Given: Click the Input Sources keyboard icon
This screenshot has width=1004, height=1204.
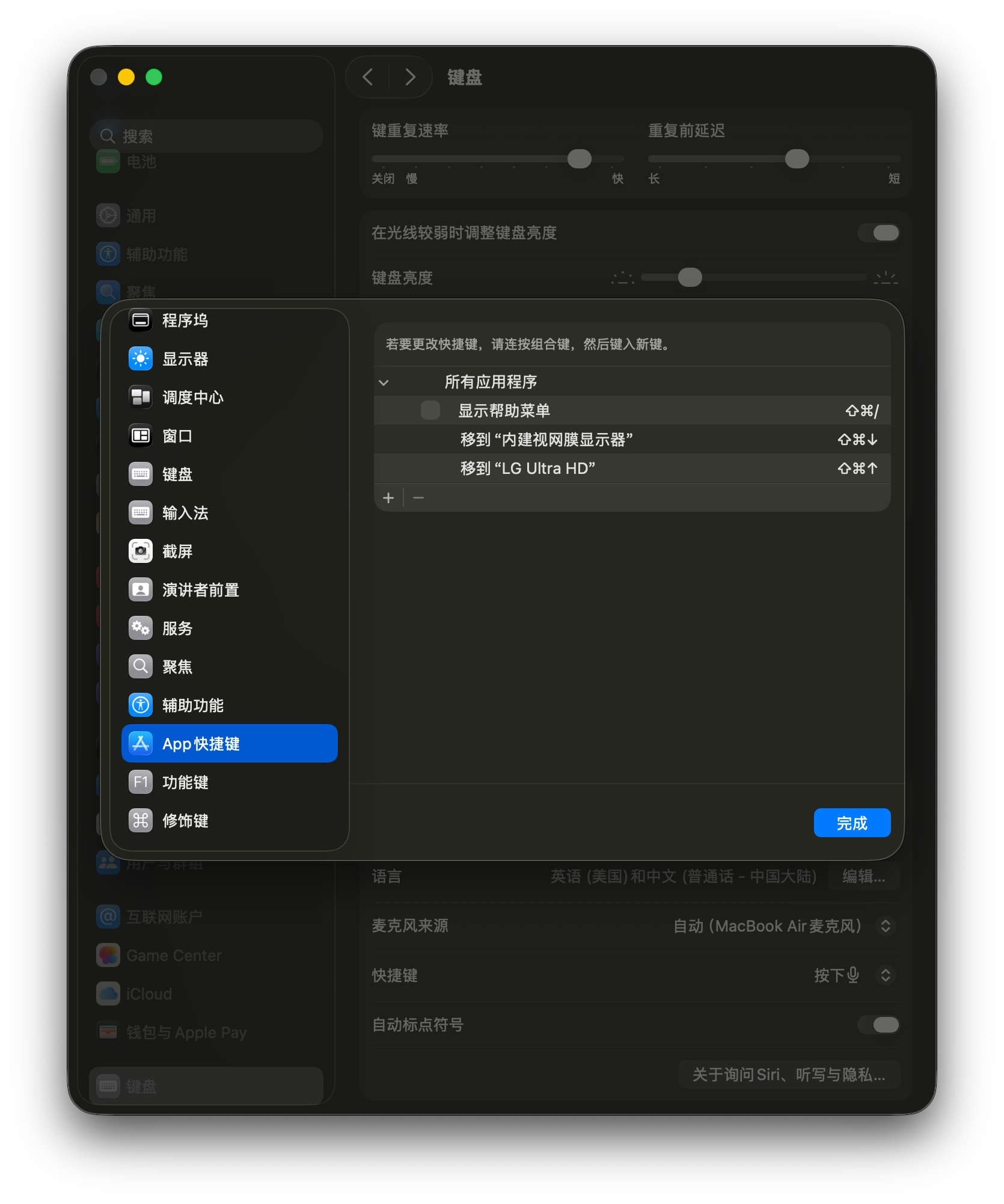Looking at the screenshot, I should click(141, 513).
